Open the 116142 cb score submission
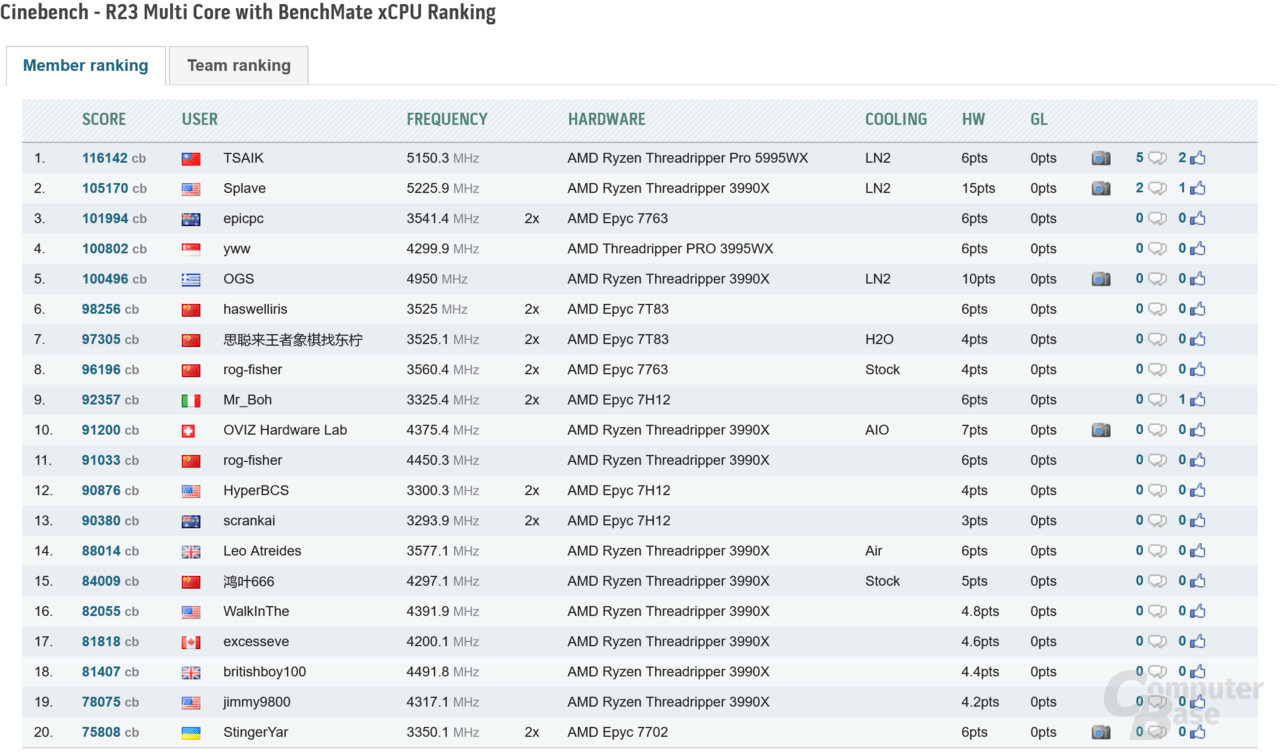1280x756 pixels. [114, 158]
